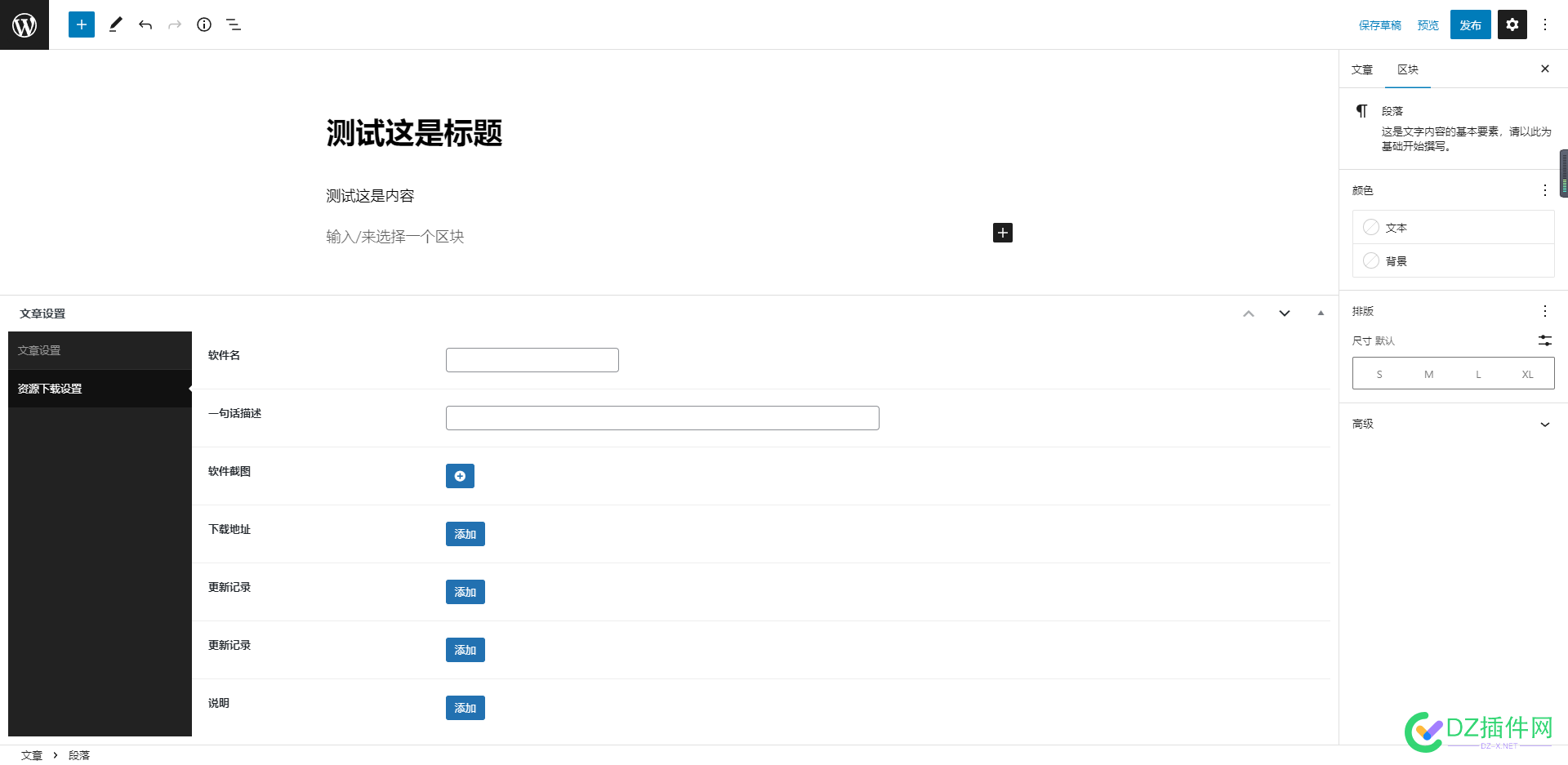The height and width of the screenshot is (765, 1568).
Task: Switch to the 文章 sidebar tab
Action: 1362,69
